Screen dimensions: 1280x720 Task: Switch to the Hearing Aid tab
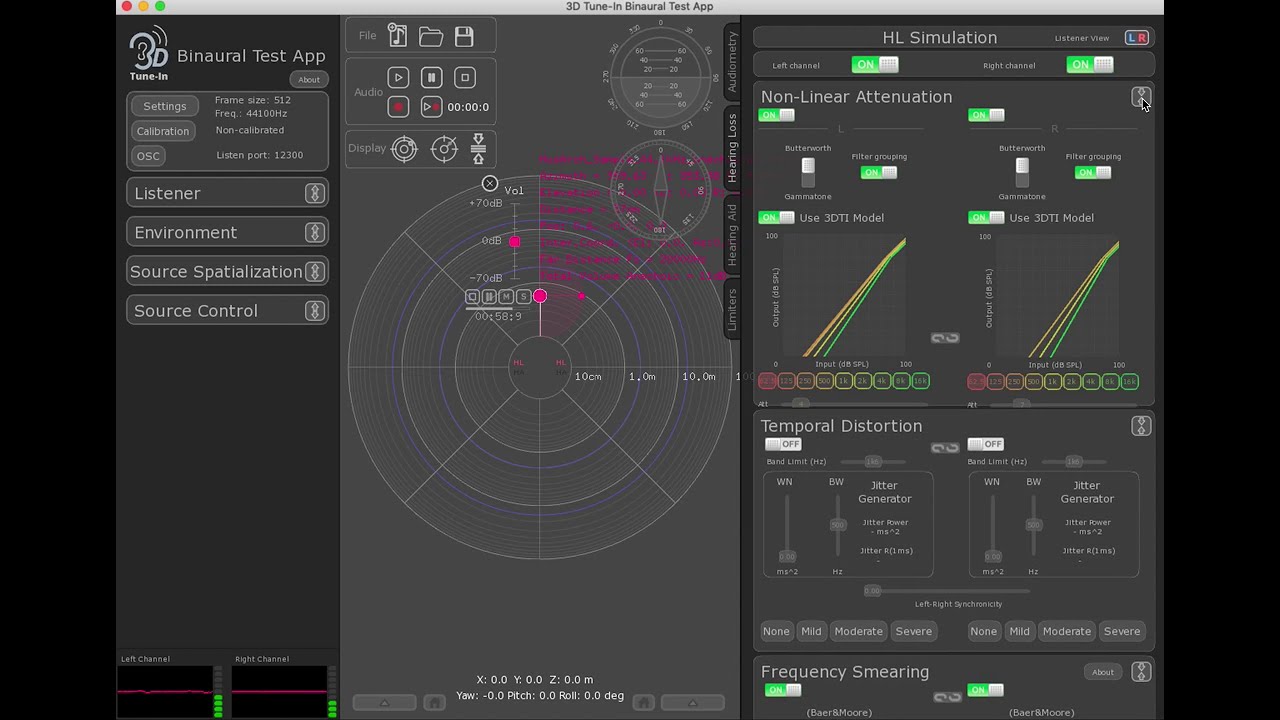click(x=732, y=236)
